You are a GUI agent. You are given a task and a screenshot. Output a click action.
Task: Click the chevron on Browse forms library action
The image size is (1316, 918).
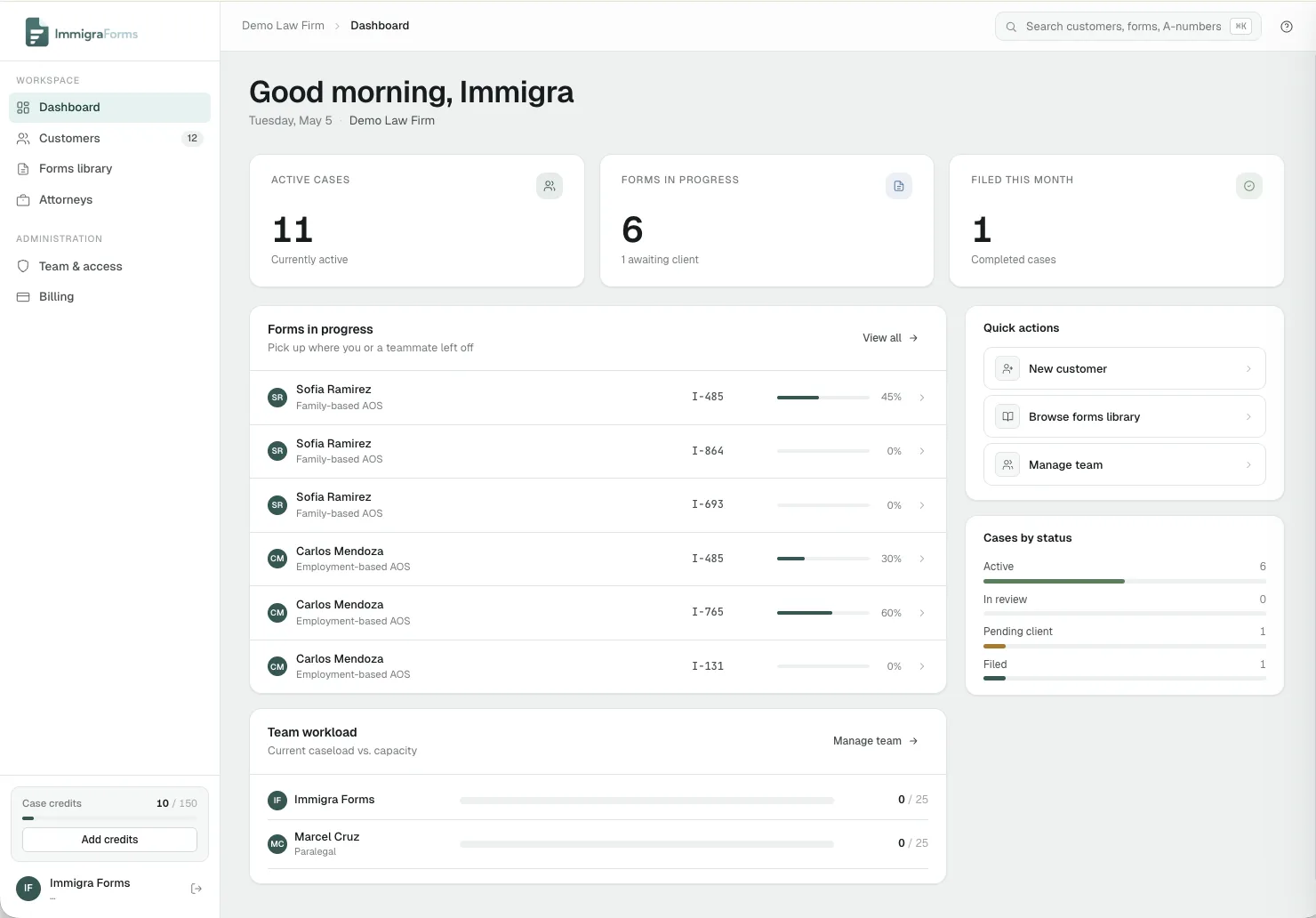click(x=1248, y=416)
